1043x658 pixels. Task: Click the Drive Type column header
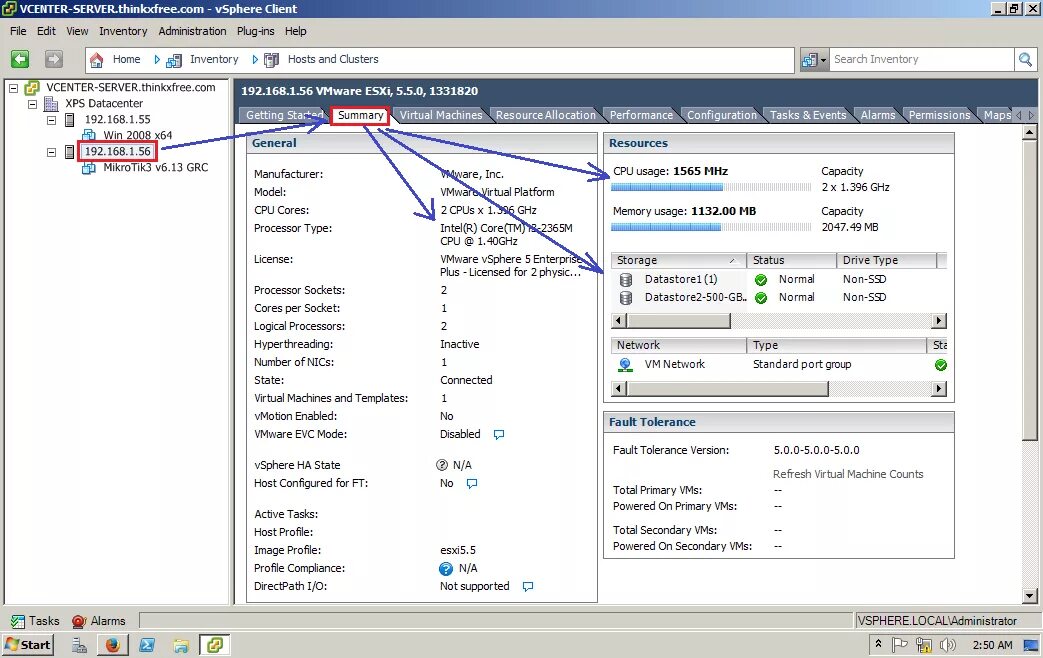887,260
